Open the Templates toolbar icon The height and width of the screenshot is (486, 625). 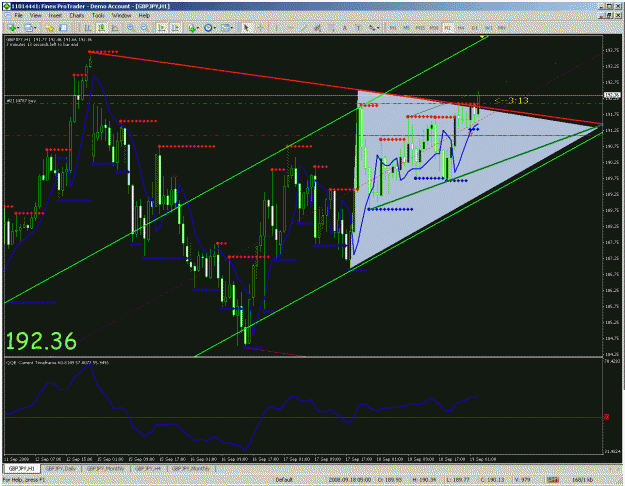pyautogui.click(x=225, y=28)
